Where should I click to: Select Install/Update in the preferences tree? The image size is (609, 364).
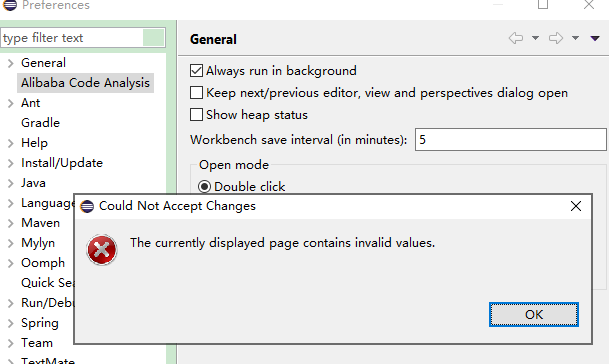point(62,163)
